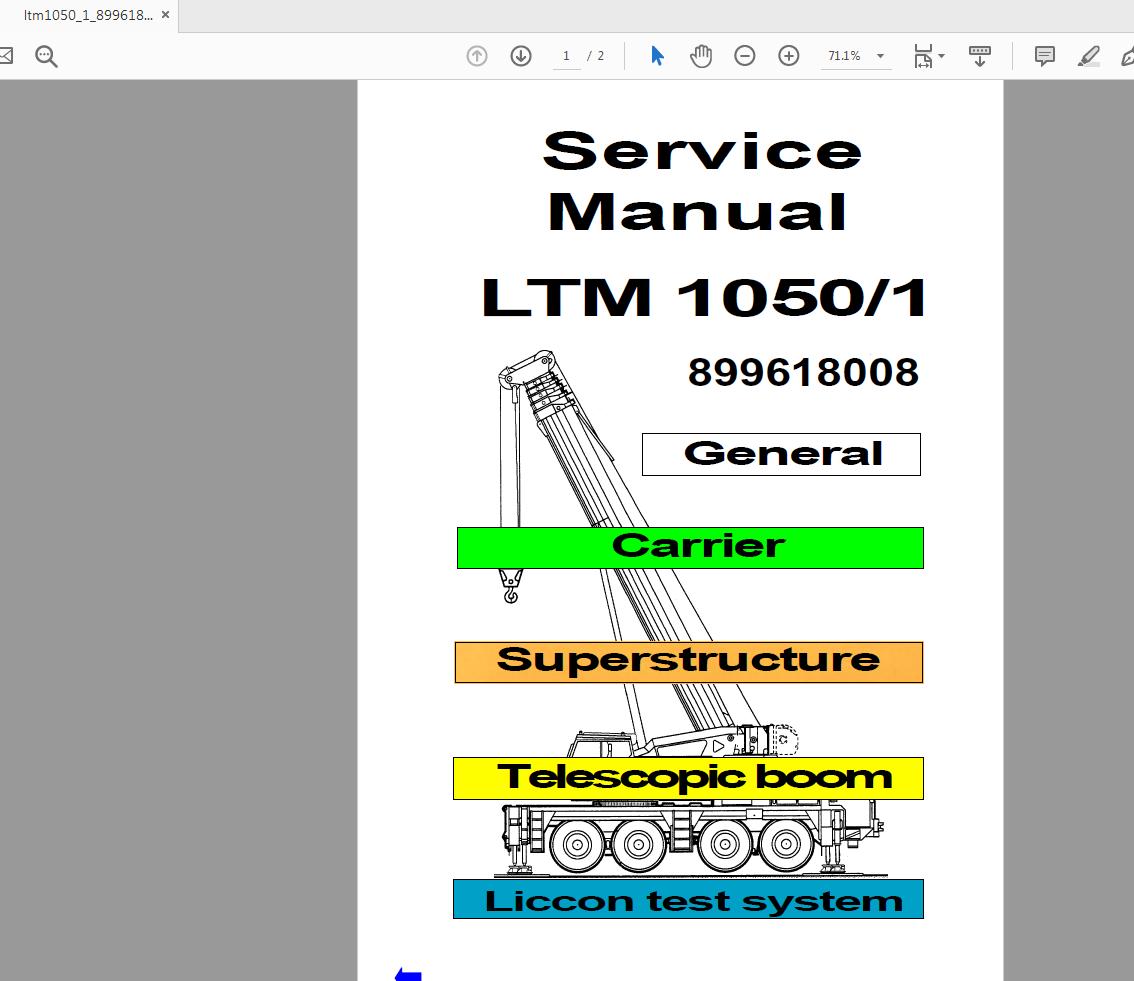
Task: Click the LTM 1050/1 heading
Action: click(704, 297)
